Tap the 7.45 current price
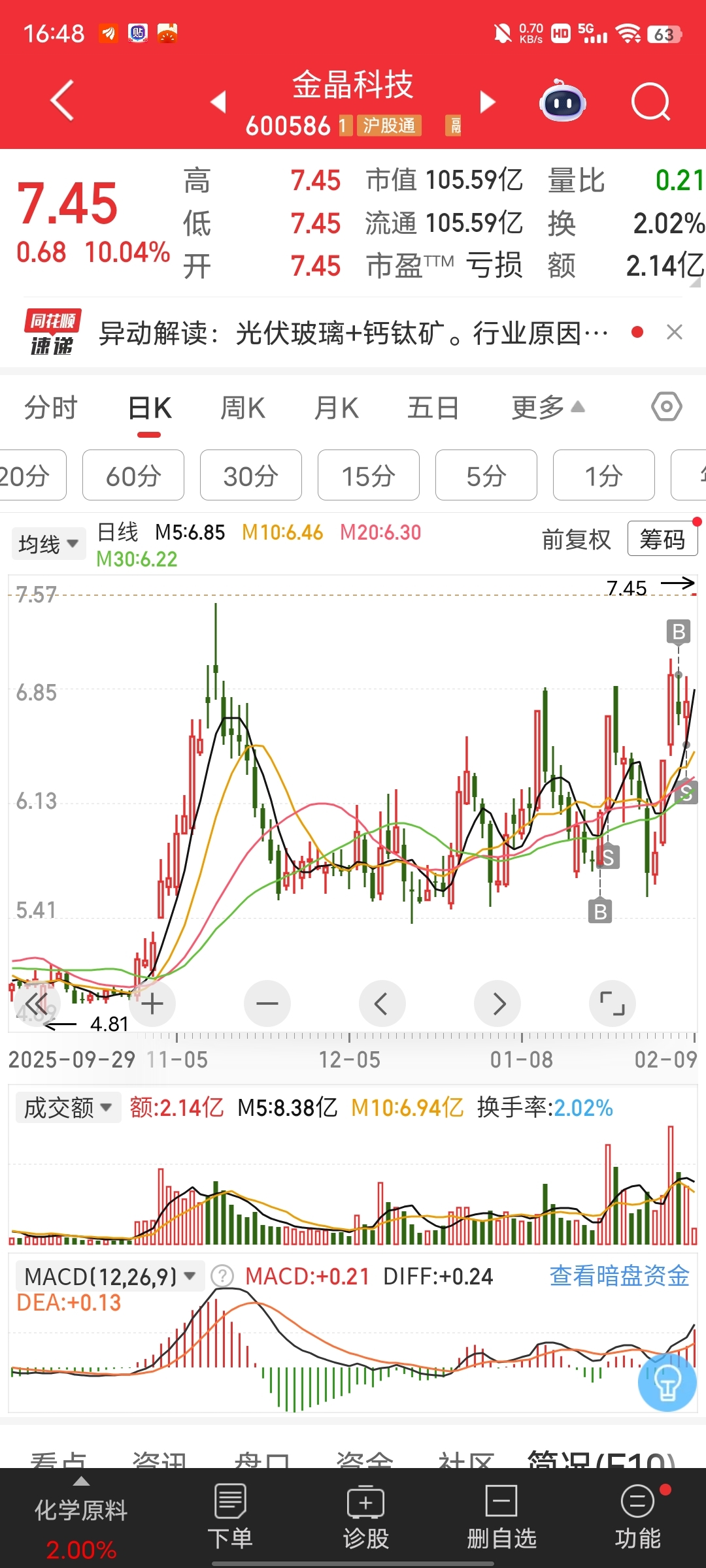 pos(67,203)
